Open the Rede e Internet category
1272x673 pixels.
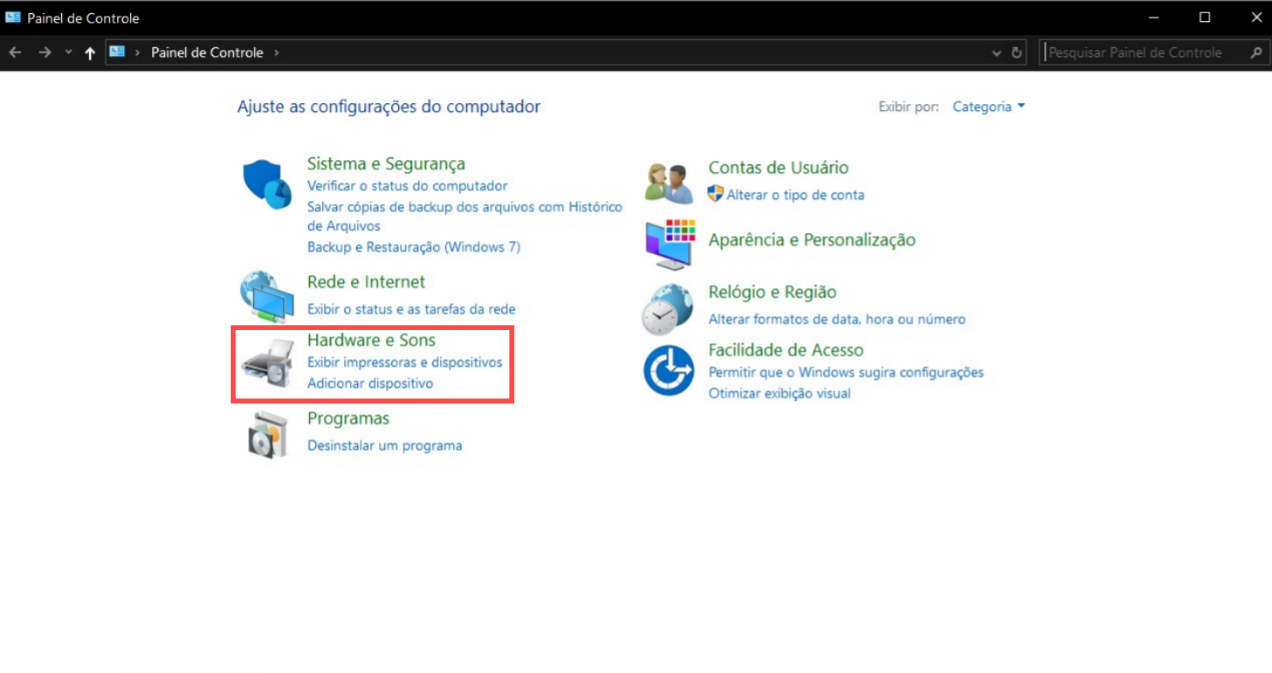pos(366,282)
